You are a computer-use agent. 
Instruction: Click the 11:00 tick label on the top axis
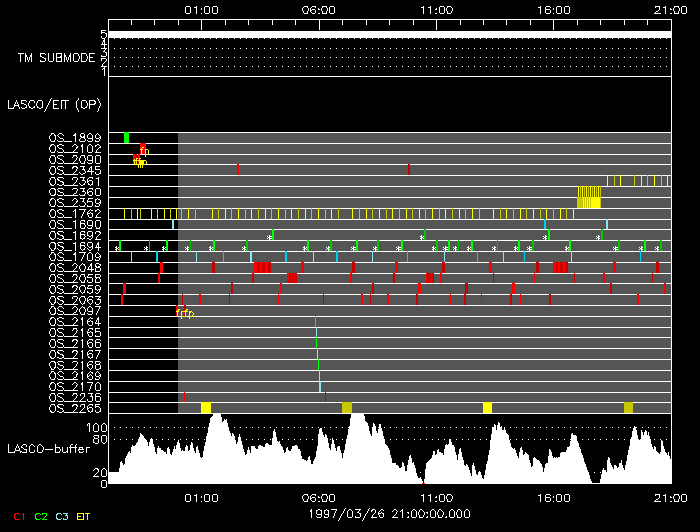tap(435, 9)
